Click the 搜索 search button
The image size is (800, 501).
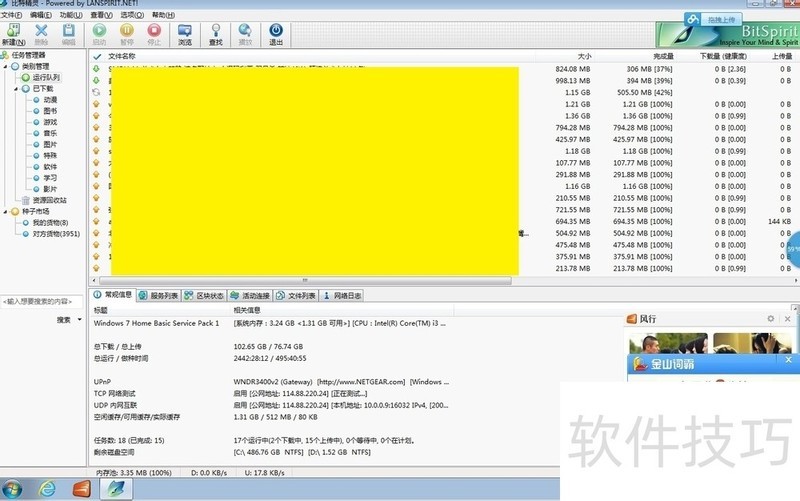[64, 320]
